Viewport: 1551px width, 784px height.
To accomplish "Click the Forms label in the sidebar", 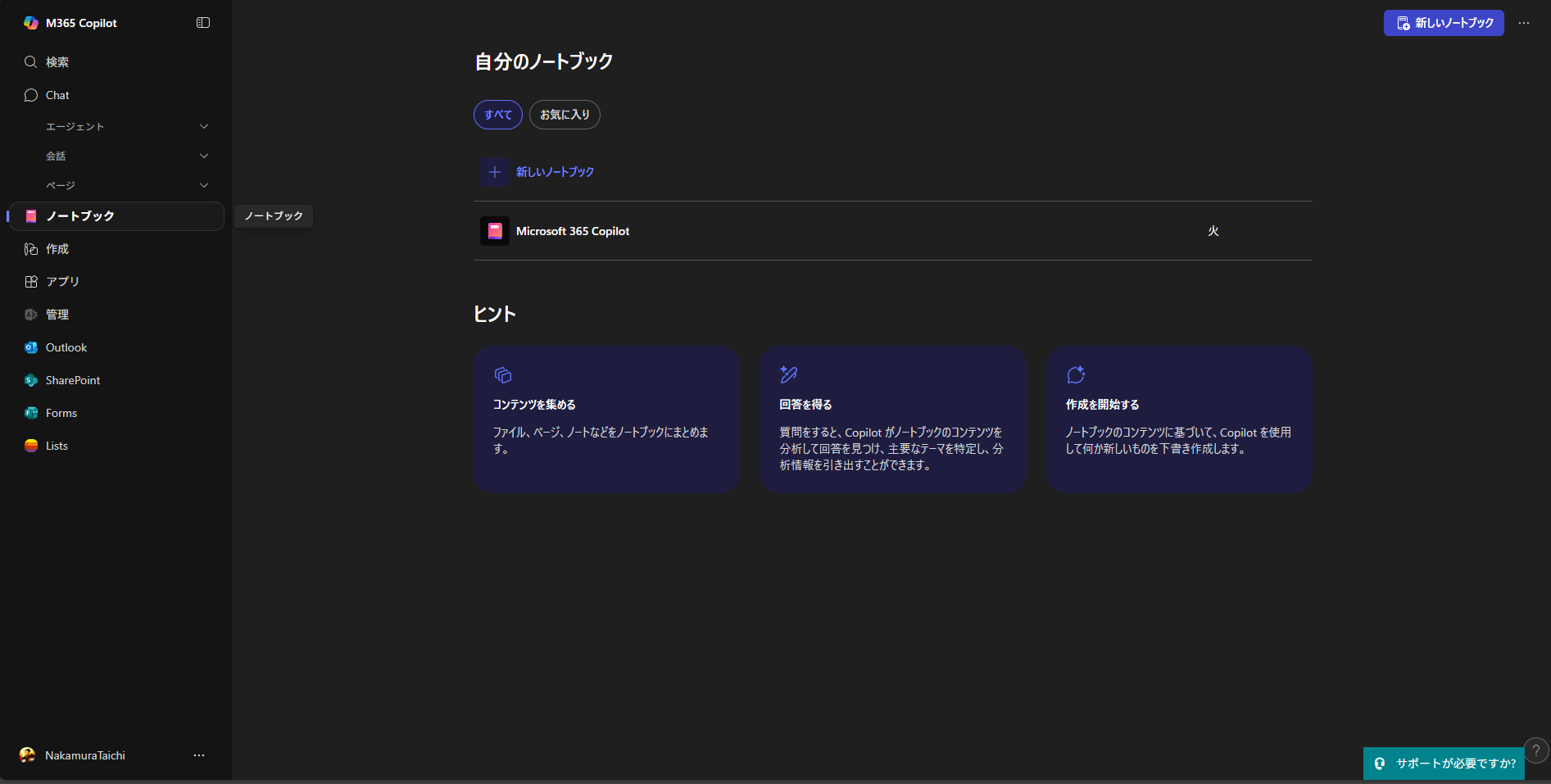I will (x=61, y=413).
